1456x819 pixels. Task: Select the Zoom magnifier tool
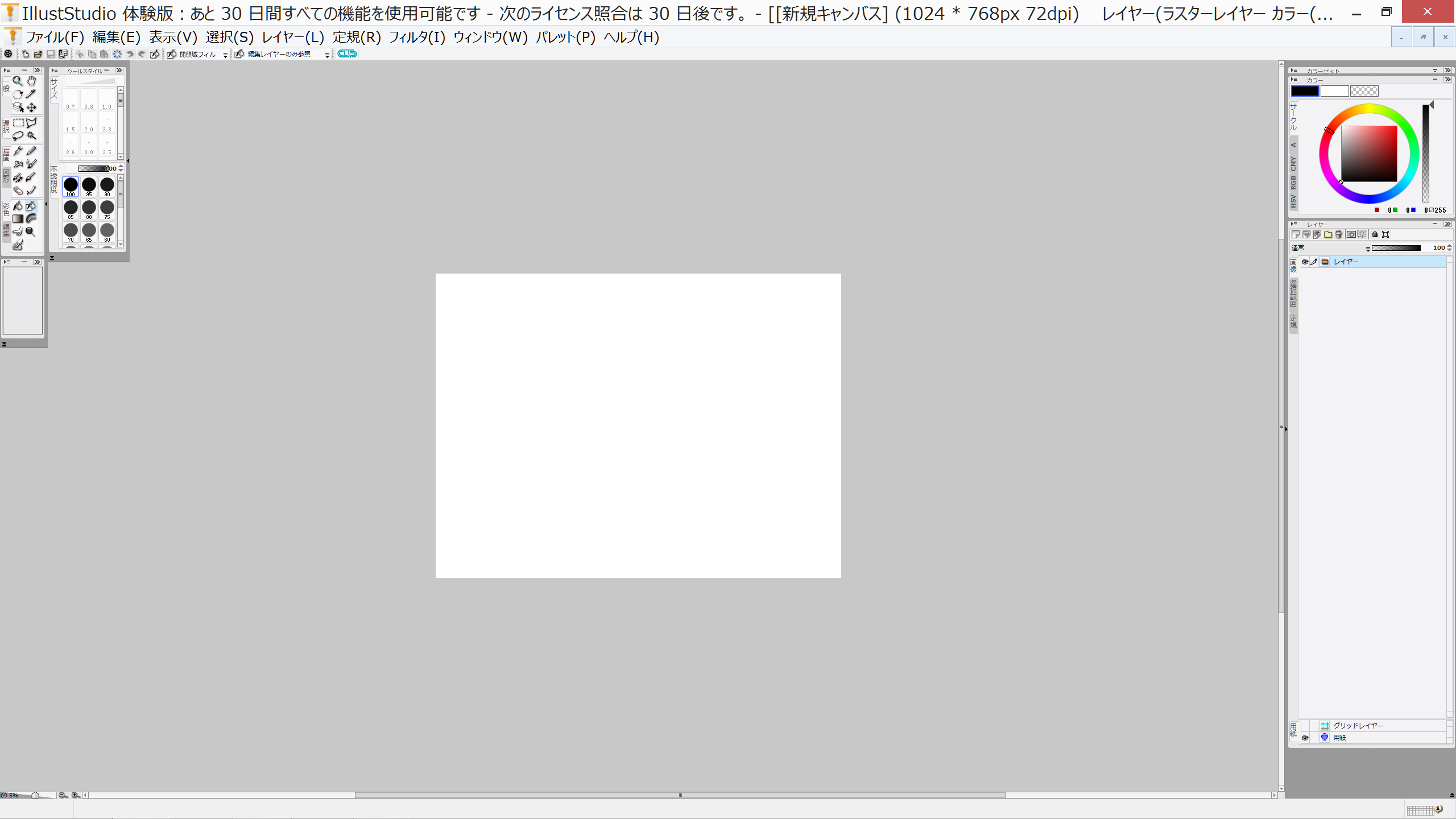coord(18,81)
